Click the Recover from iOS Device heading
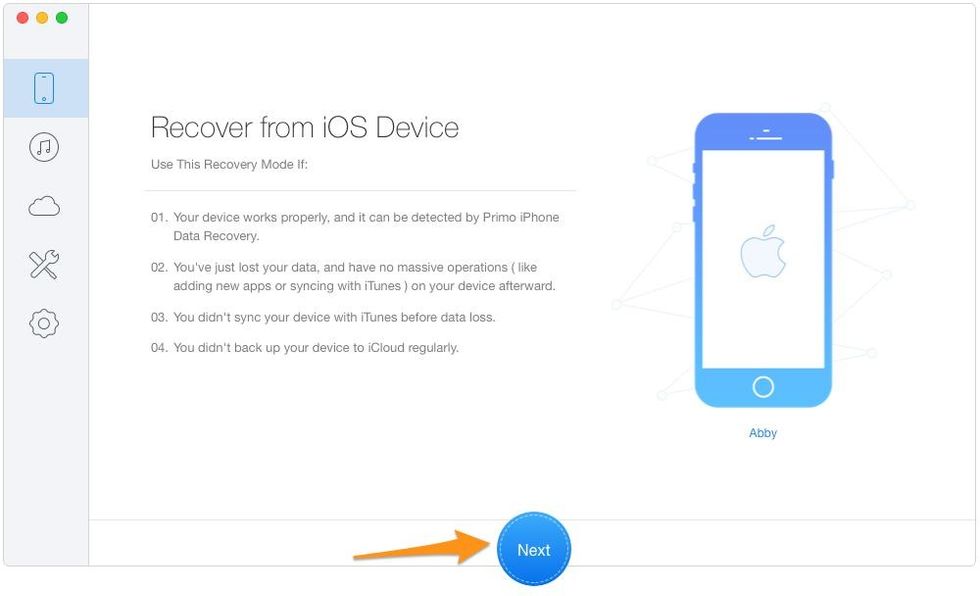This screenshot has width=980, height=596. (x=305, y=127)
